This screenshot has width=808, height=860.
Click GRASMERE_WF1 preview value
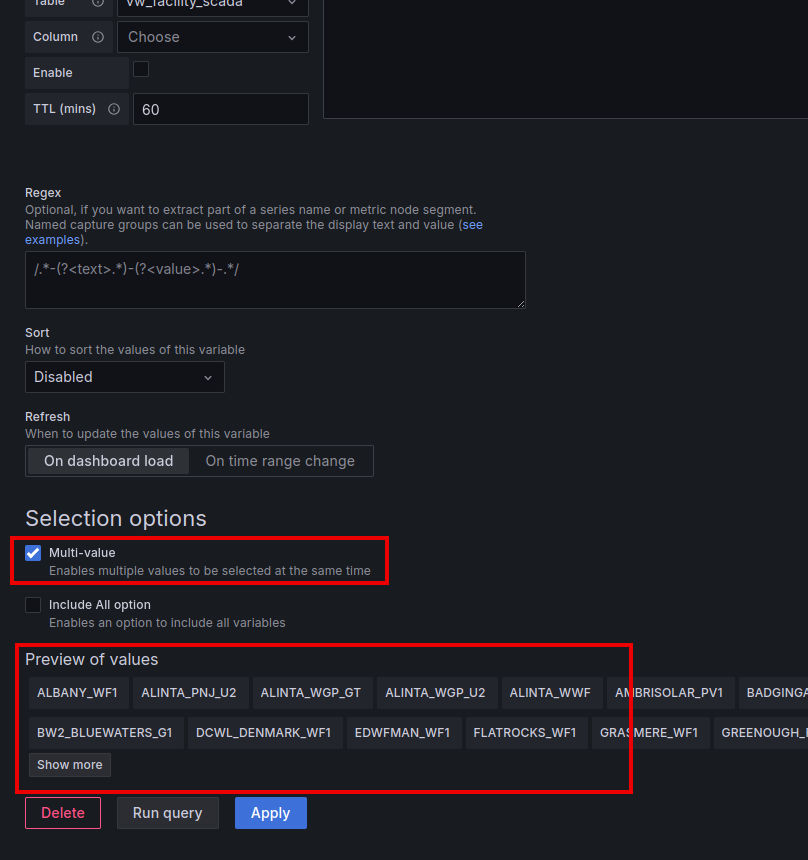649,733
